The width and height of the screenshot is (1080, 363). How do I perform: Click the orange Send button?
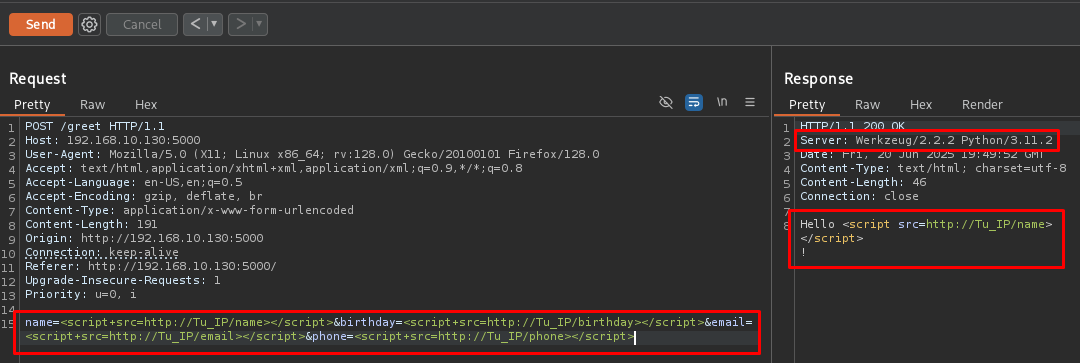pos(41,24)
